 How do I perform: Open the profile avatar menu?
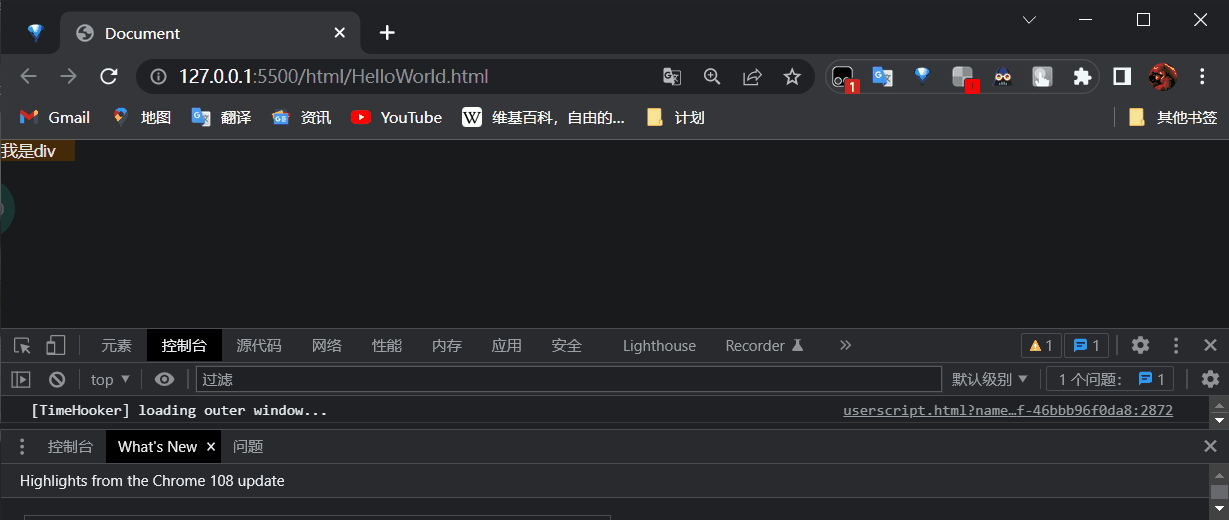pyautogui.click(x=1162, y=76)
